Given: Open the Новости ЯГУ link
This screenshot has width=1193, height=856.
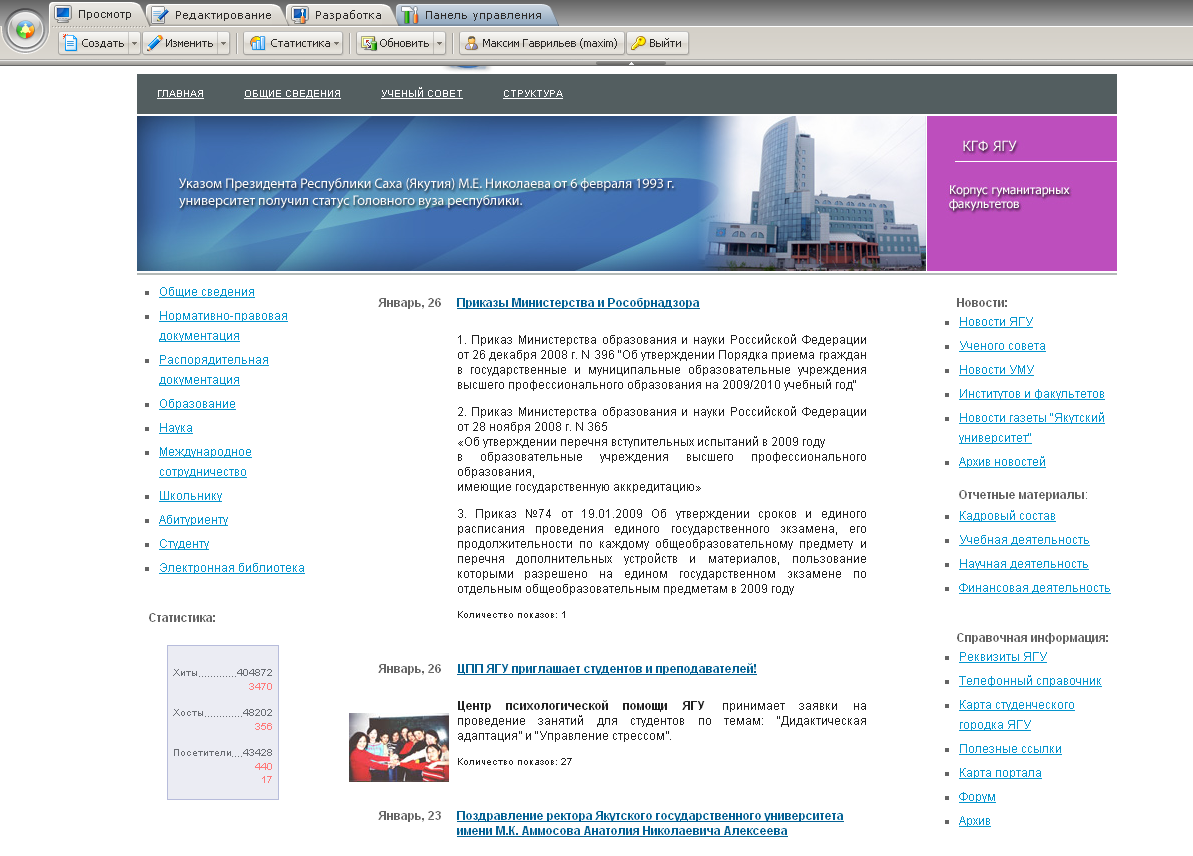Looking at the screenshot, I should click(x=996, y=322).
